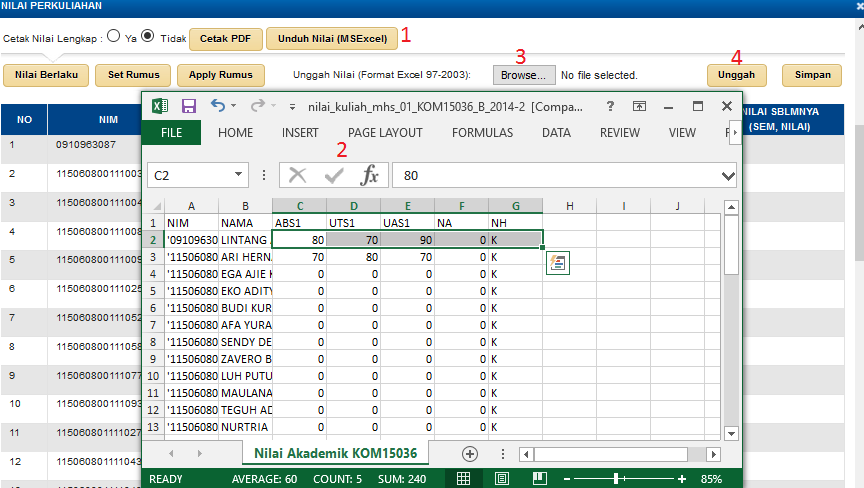864x488 pixels.
Task: Click the greyed-out Redo arrow
Action: pos(257,105)
